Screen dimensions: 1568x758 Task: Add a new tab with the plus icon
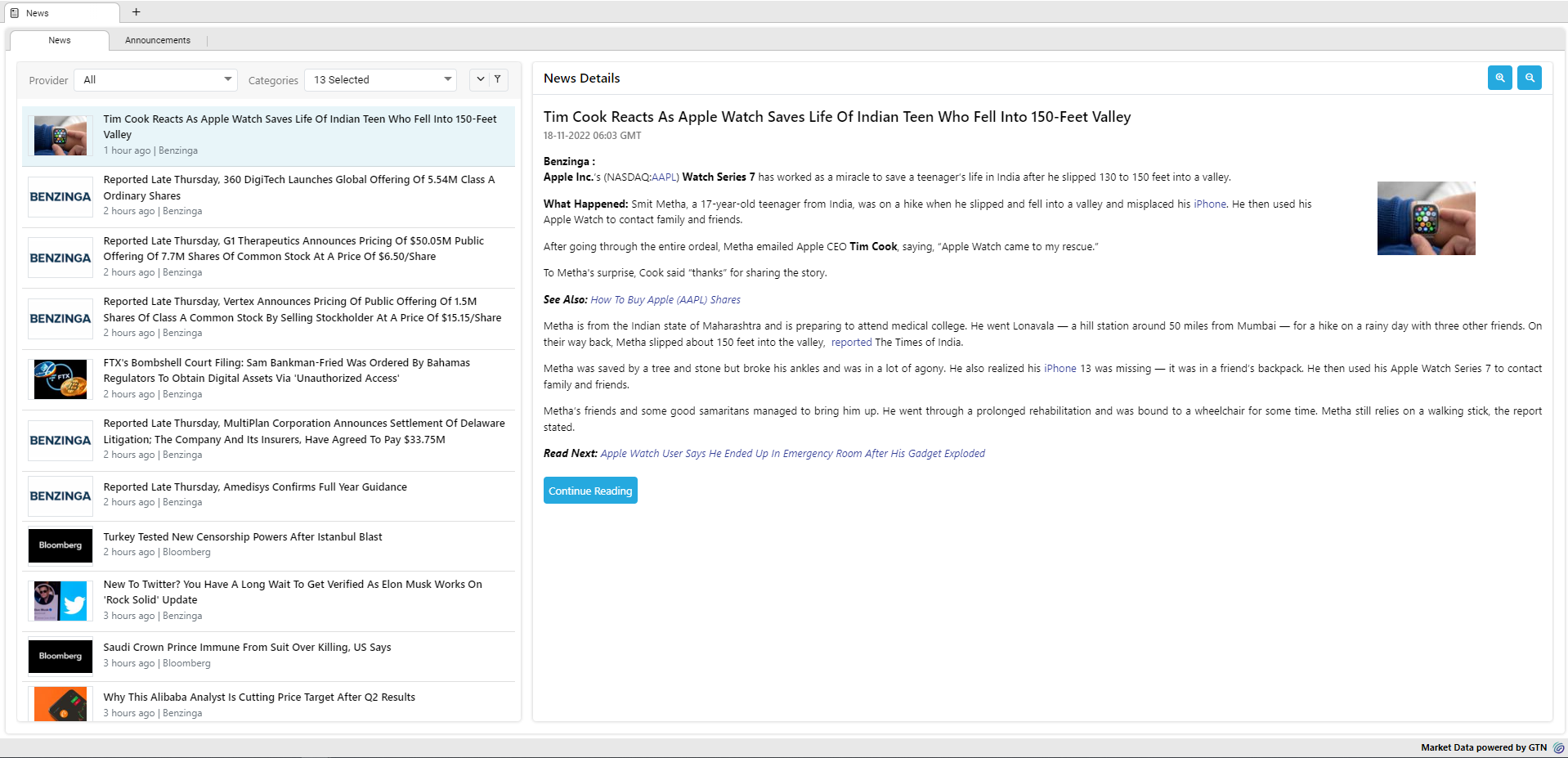137,12
